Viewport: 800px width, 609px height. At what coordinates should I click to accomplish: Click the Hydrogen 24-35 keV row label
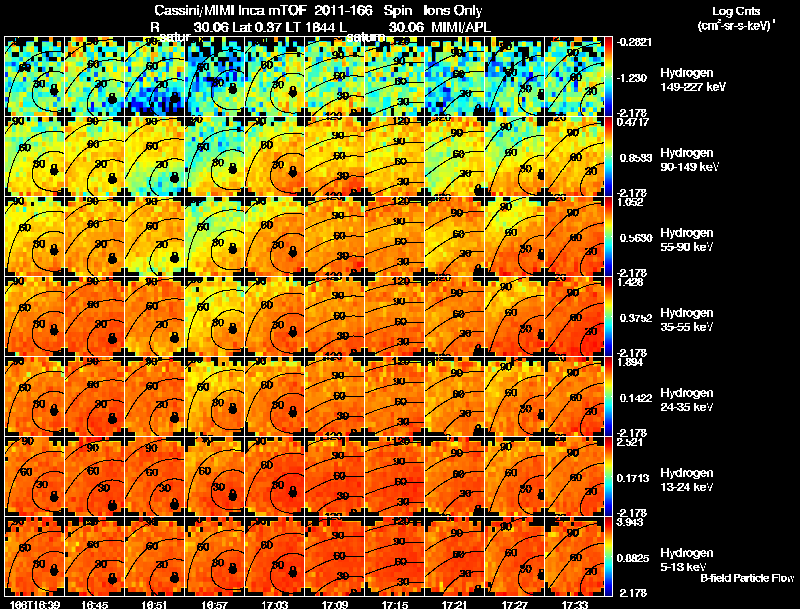point(687,400)
